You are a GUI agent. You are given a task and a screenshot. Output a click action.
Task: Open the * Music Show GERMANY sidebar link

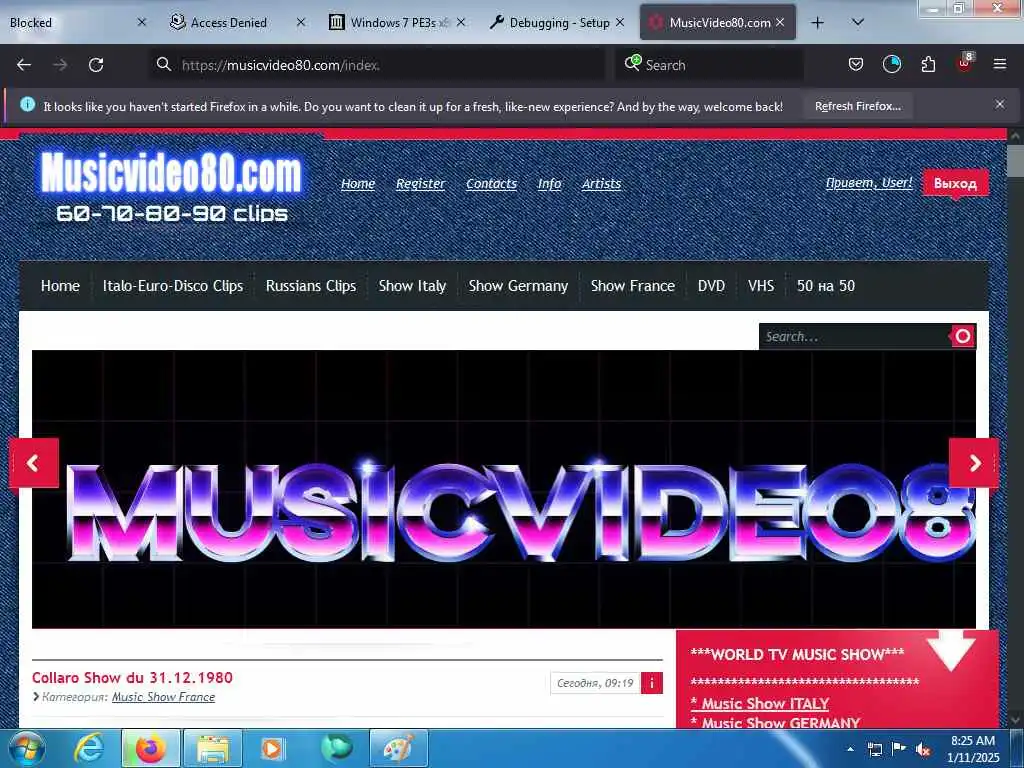(775, 722)
